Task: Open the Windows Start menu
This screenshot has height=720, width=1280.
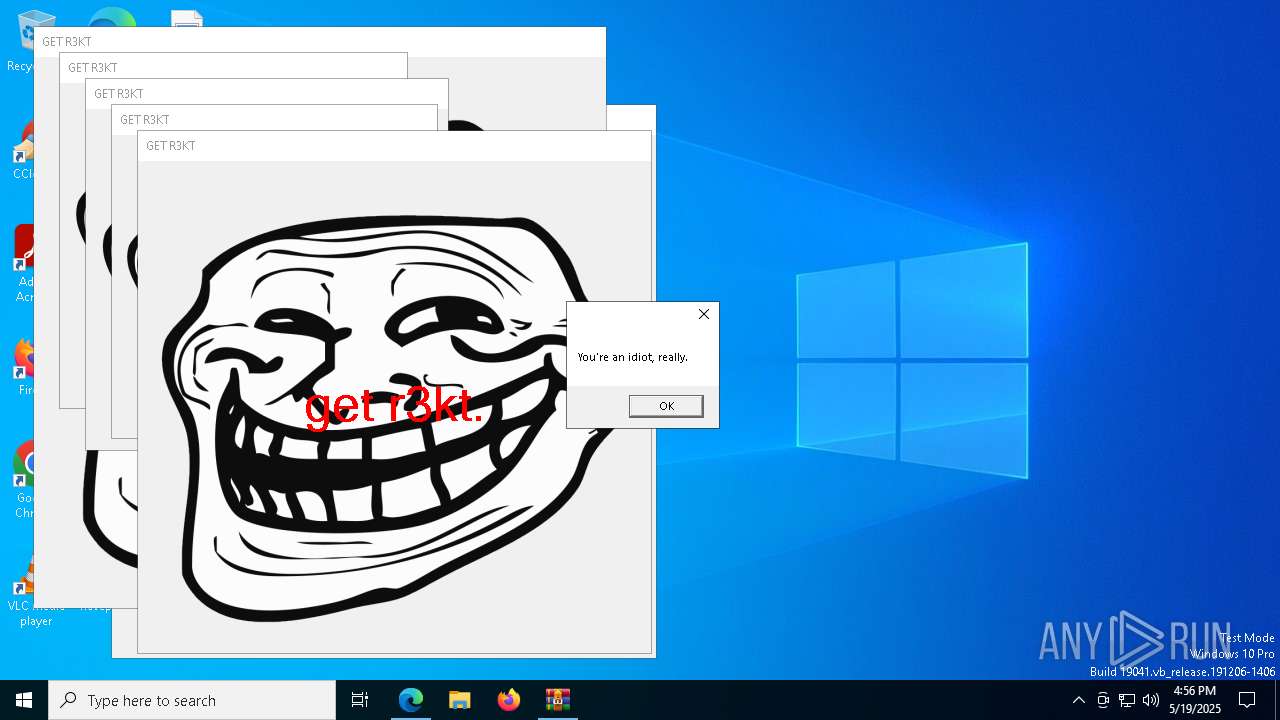Action: pyautogui.click(x=24, y=700)
